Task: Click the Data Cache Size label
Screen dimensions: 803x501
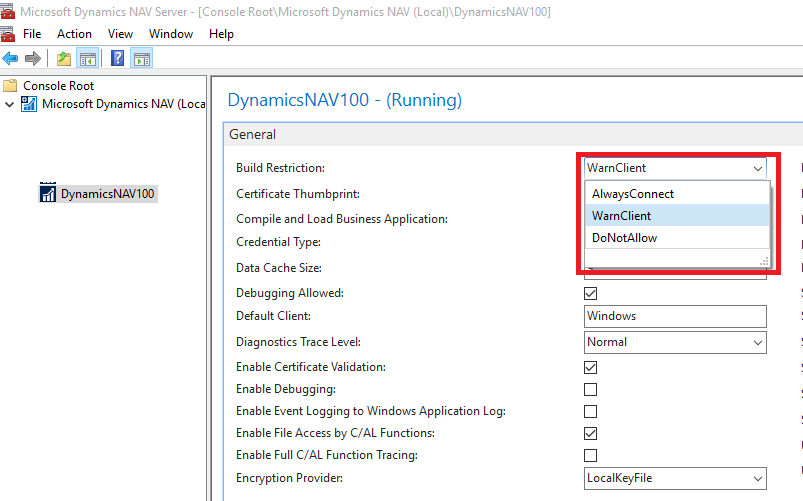Action: tap(279, 268)
